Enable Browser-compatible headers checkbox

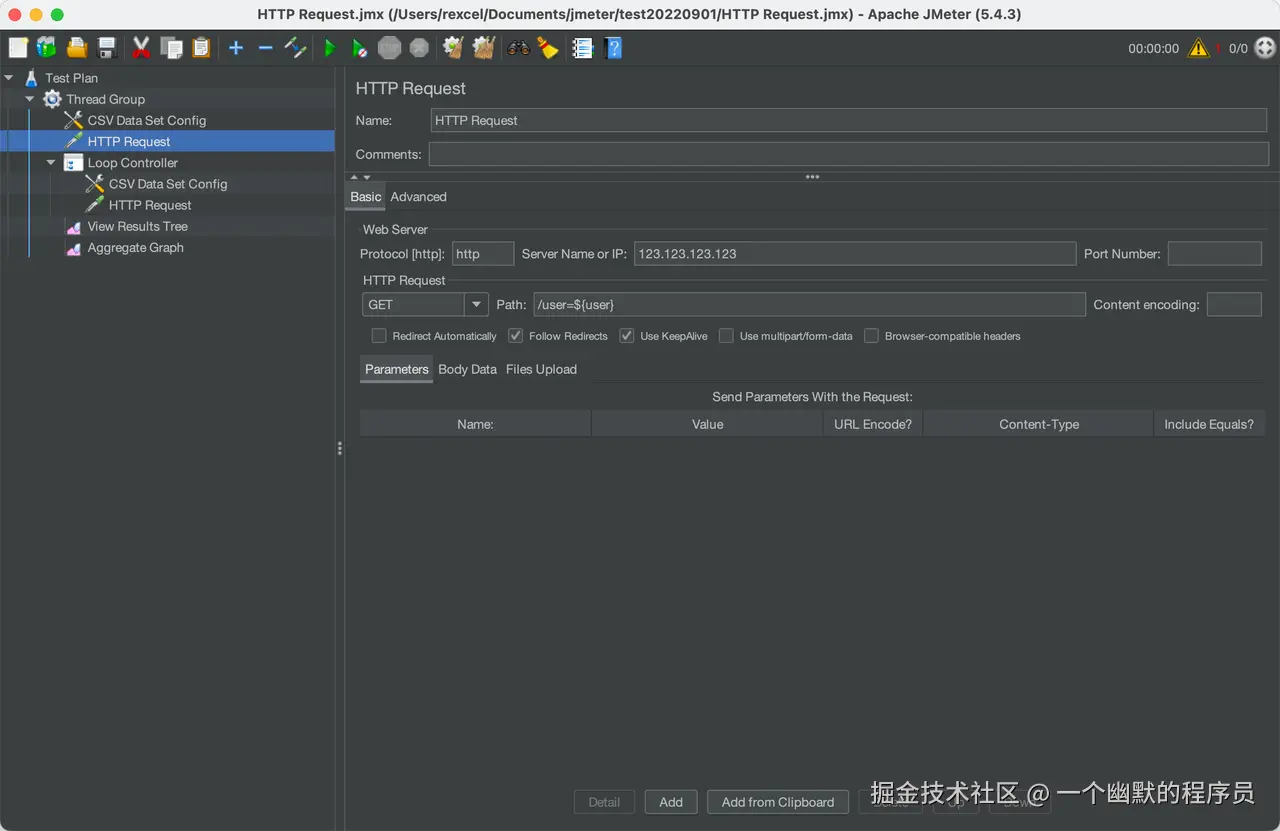pos(871,336)
